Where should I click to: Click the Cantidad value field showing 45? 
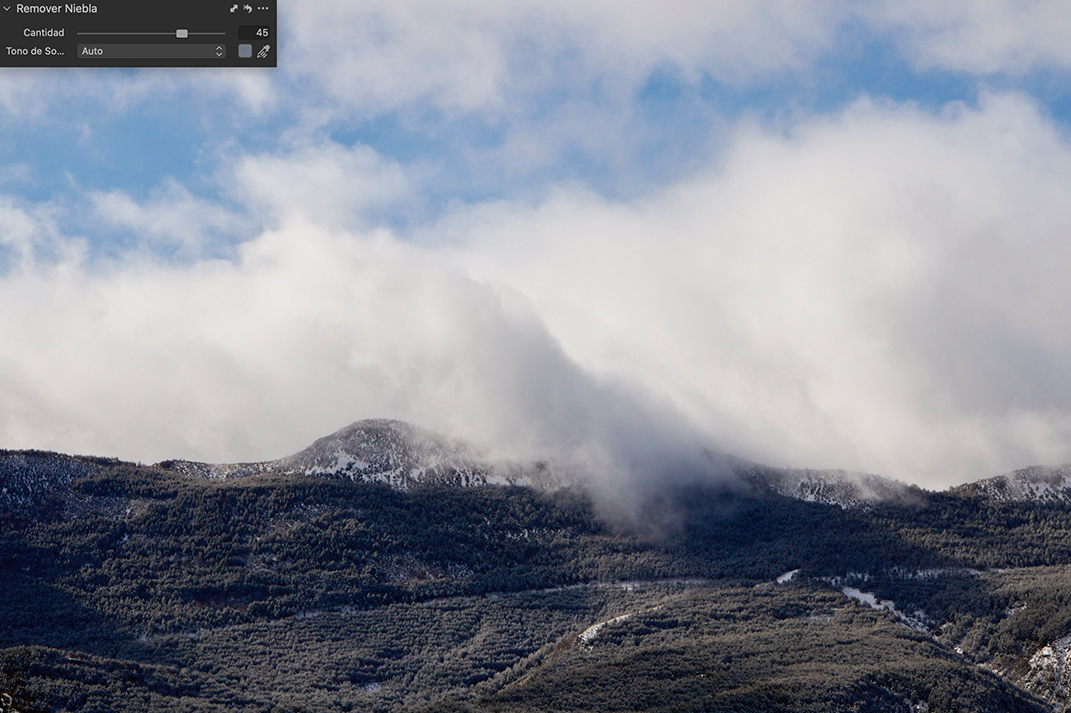click(254, 33)
